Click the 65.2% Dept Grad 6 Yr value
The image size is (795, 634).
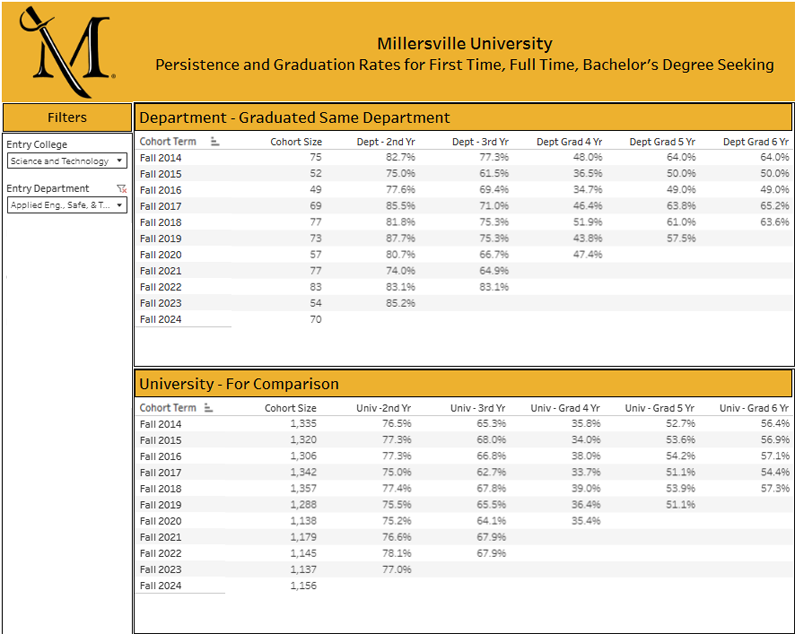point(774,206)
